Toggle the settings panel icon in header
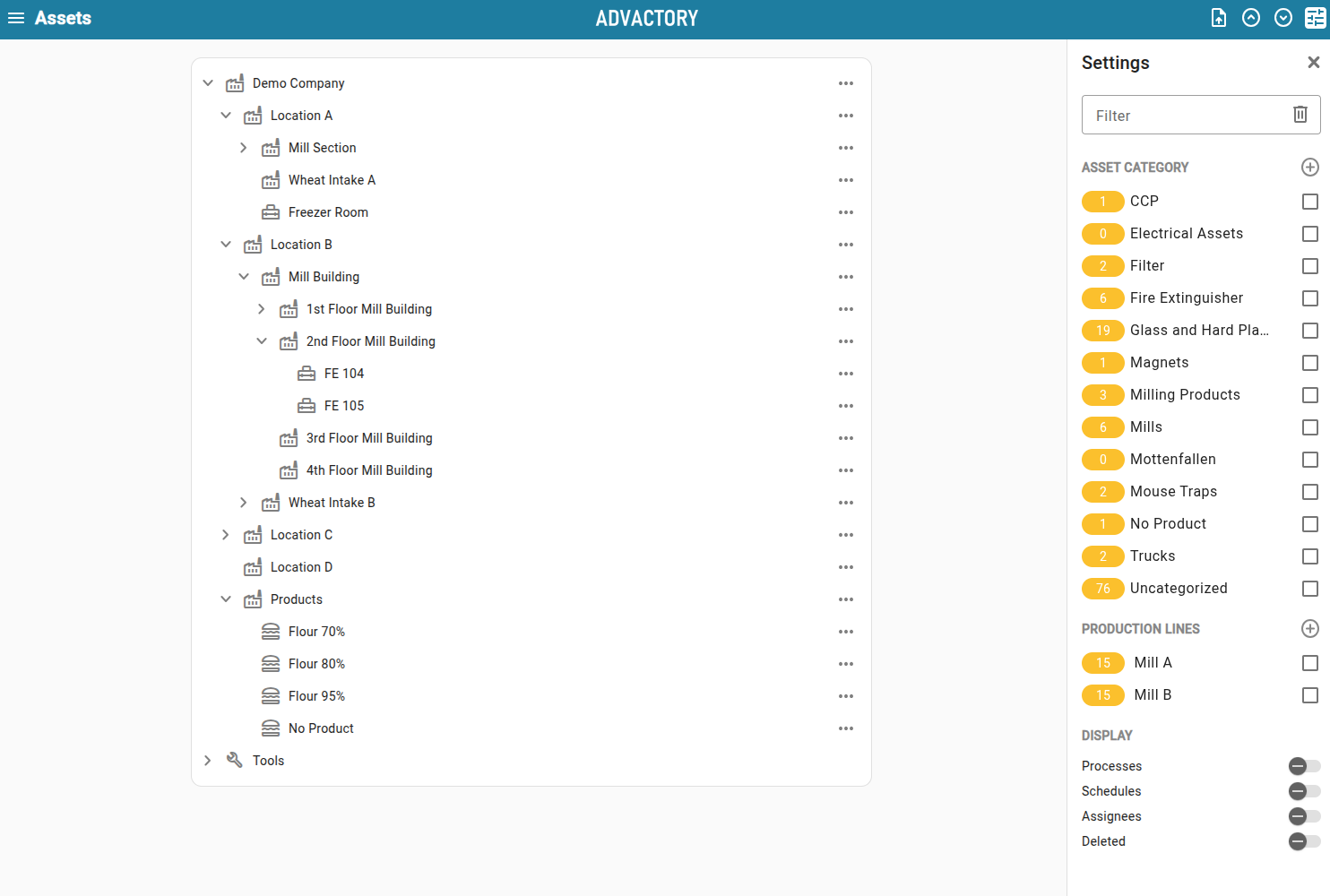The width and height of the screenshot is (1330, 896). [1315, 18]
